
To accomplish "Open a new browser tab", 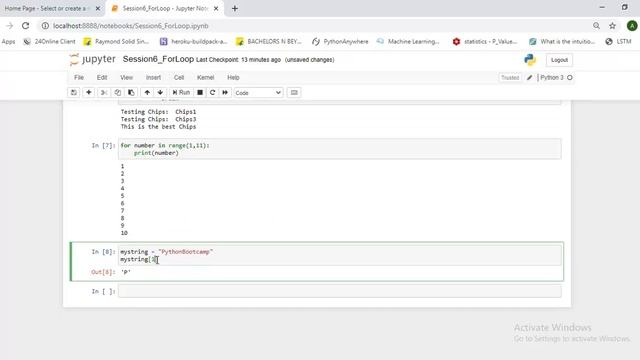I will pyautogui.click(x=235, y=8).
